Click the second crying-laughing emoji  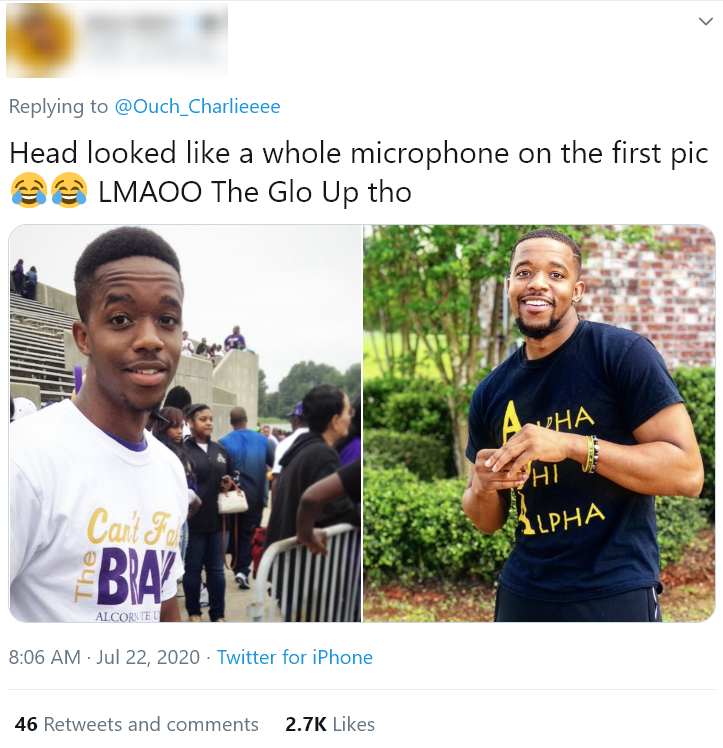click(x=69, y=190)
